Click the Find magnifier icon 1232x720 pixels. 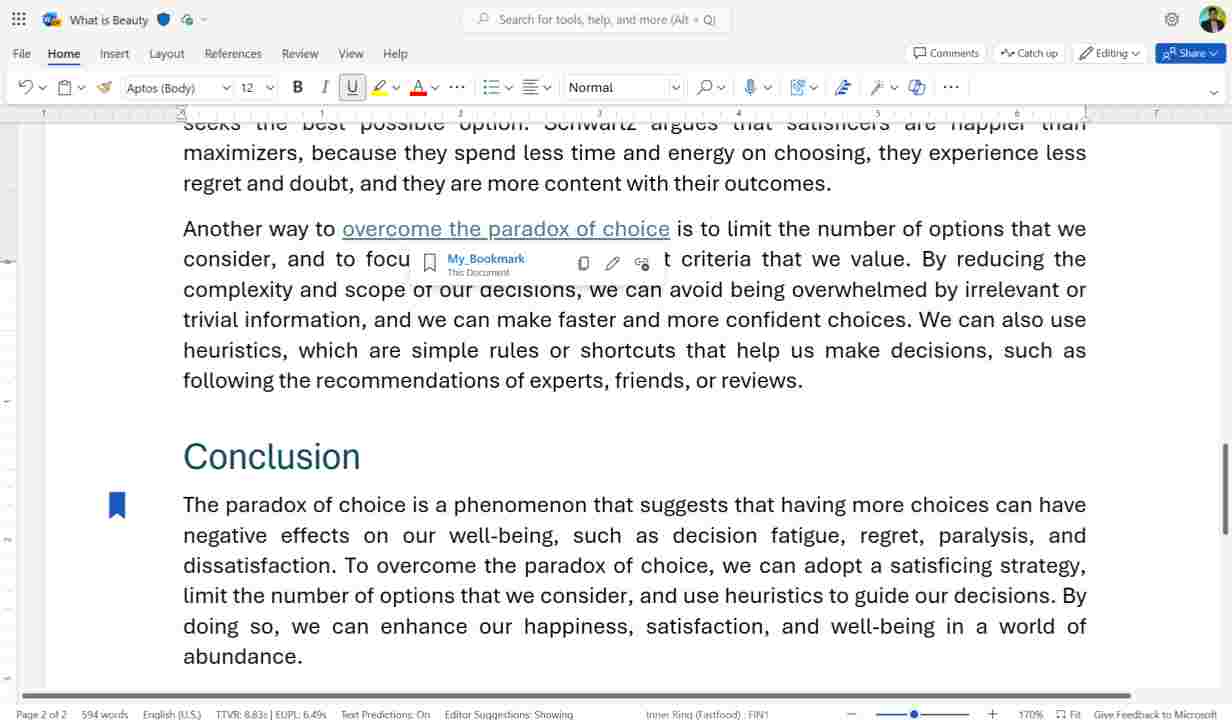click(x=705, y=87)
